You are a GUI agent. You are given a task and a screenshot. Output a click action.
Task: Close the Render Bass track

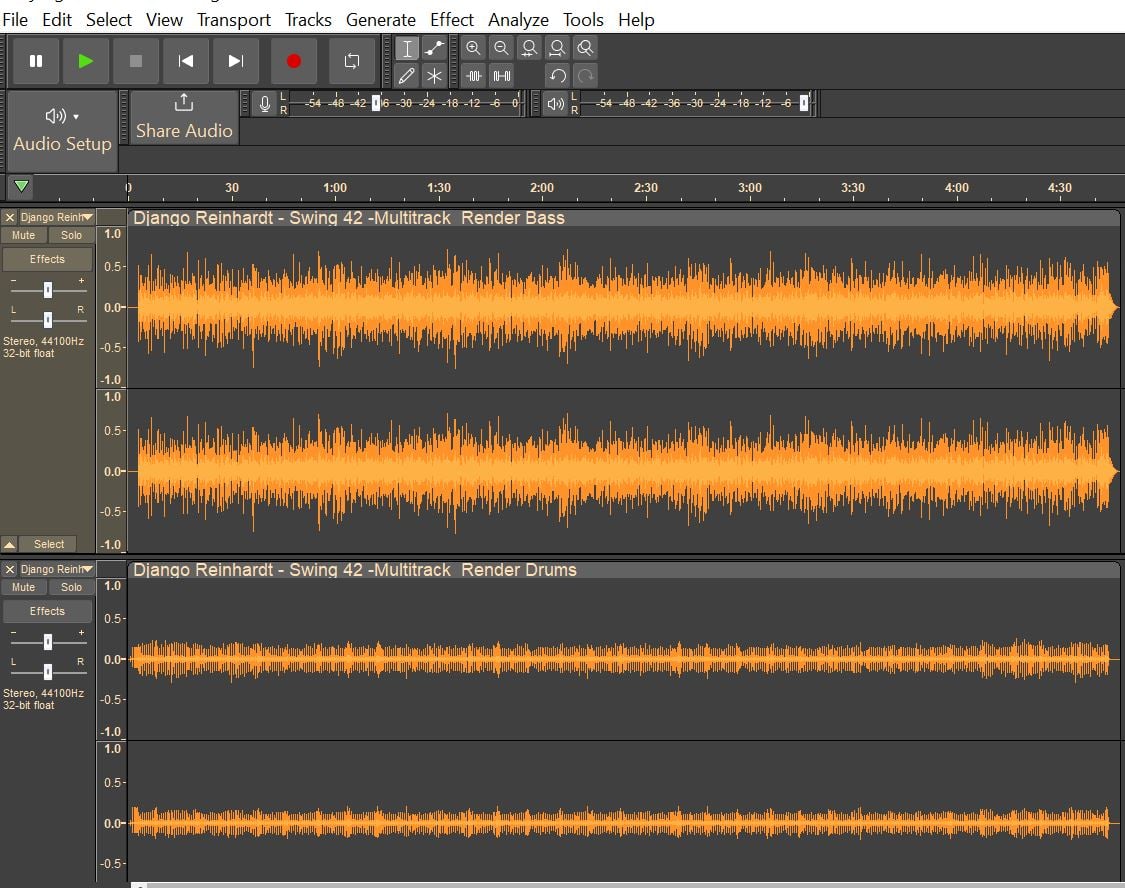tap(9, 217)
